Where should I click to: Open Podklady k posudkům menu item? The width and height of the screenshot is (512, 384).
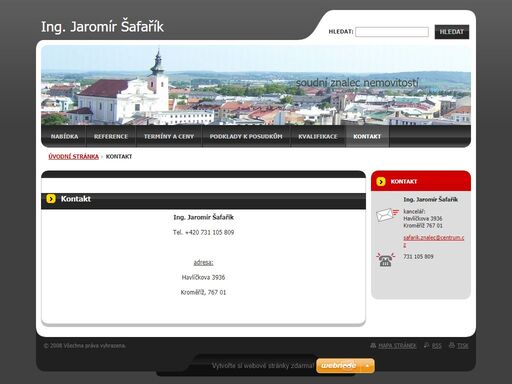246,136
